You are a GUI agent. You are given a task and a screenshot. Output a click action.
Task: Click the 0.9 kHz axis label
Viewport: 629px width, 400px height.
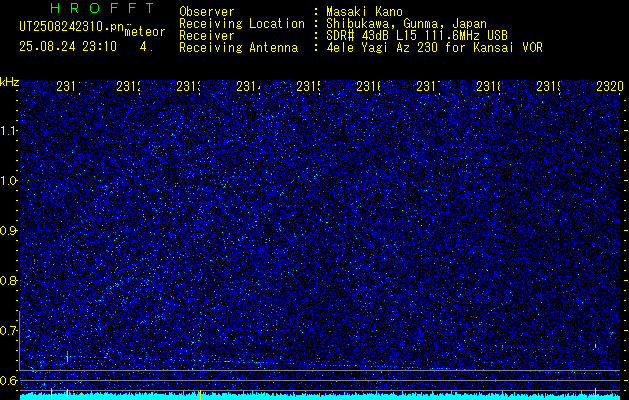[9, 231]
